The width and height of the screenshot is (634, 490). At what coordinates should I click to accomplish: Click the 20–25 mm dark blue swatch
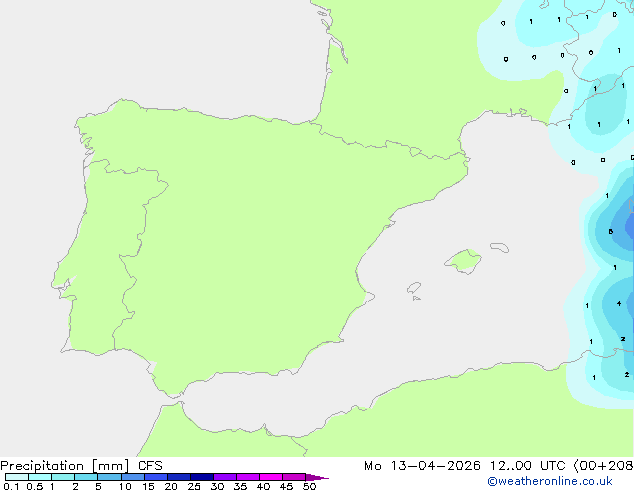179,477
